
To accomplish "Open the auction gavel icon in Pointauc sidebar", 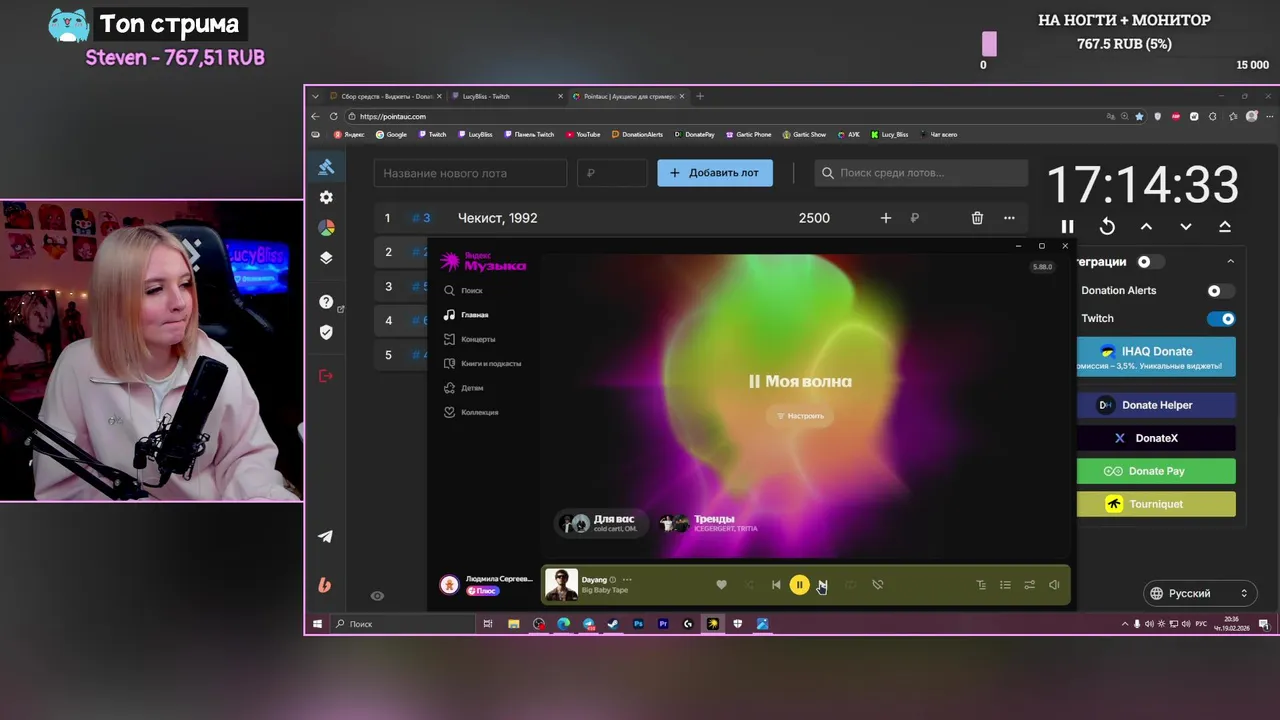I will click(x=326, y=167).
